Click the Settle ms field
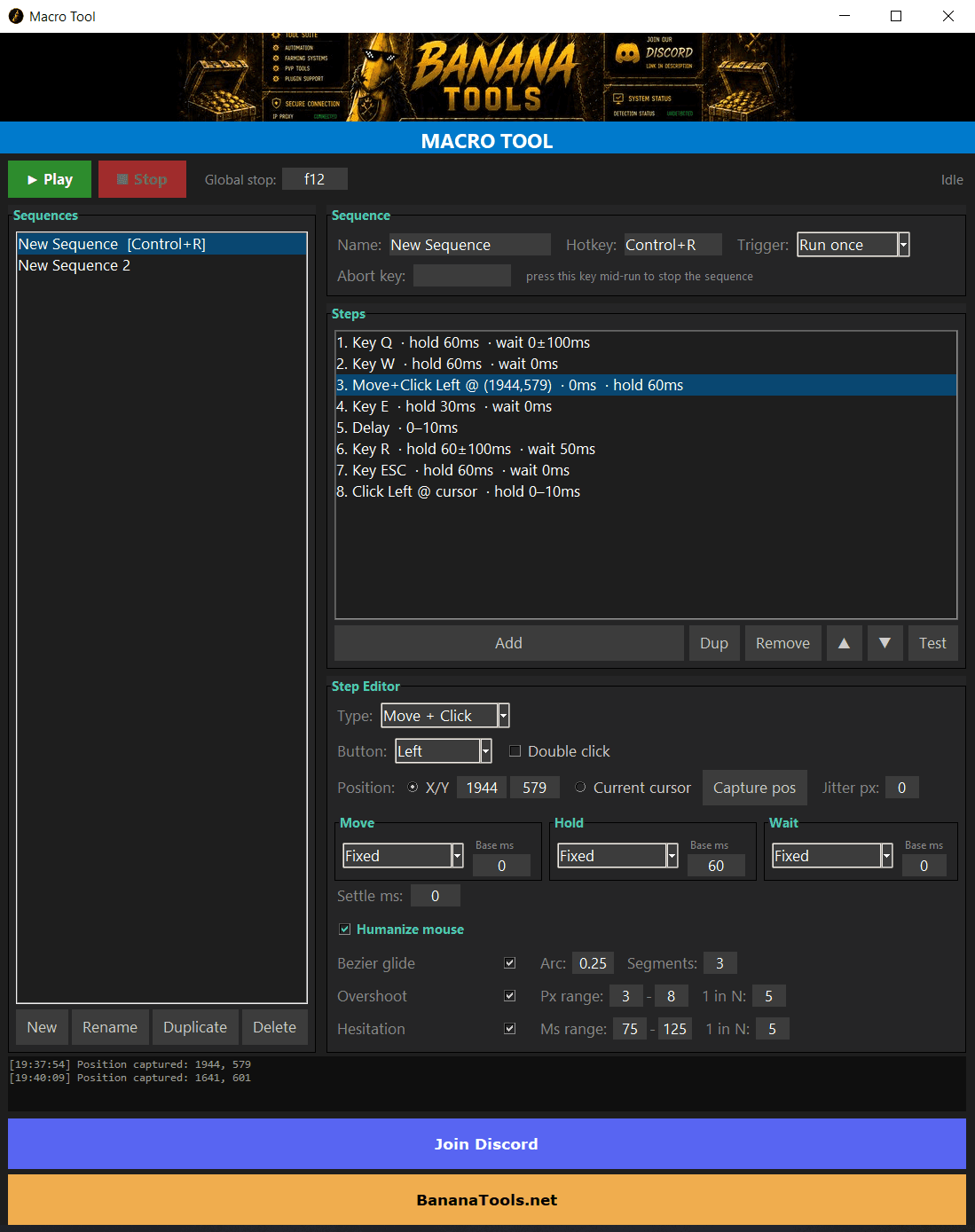975x1232 pixels. coord(436,896)
